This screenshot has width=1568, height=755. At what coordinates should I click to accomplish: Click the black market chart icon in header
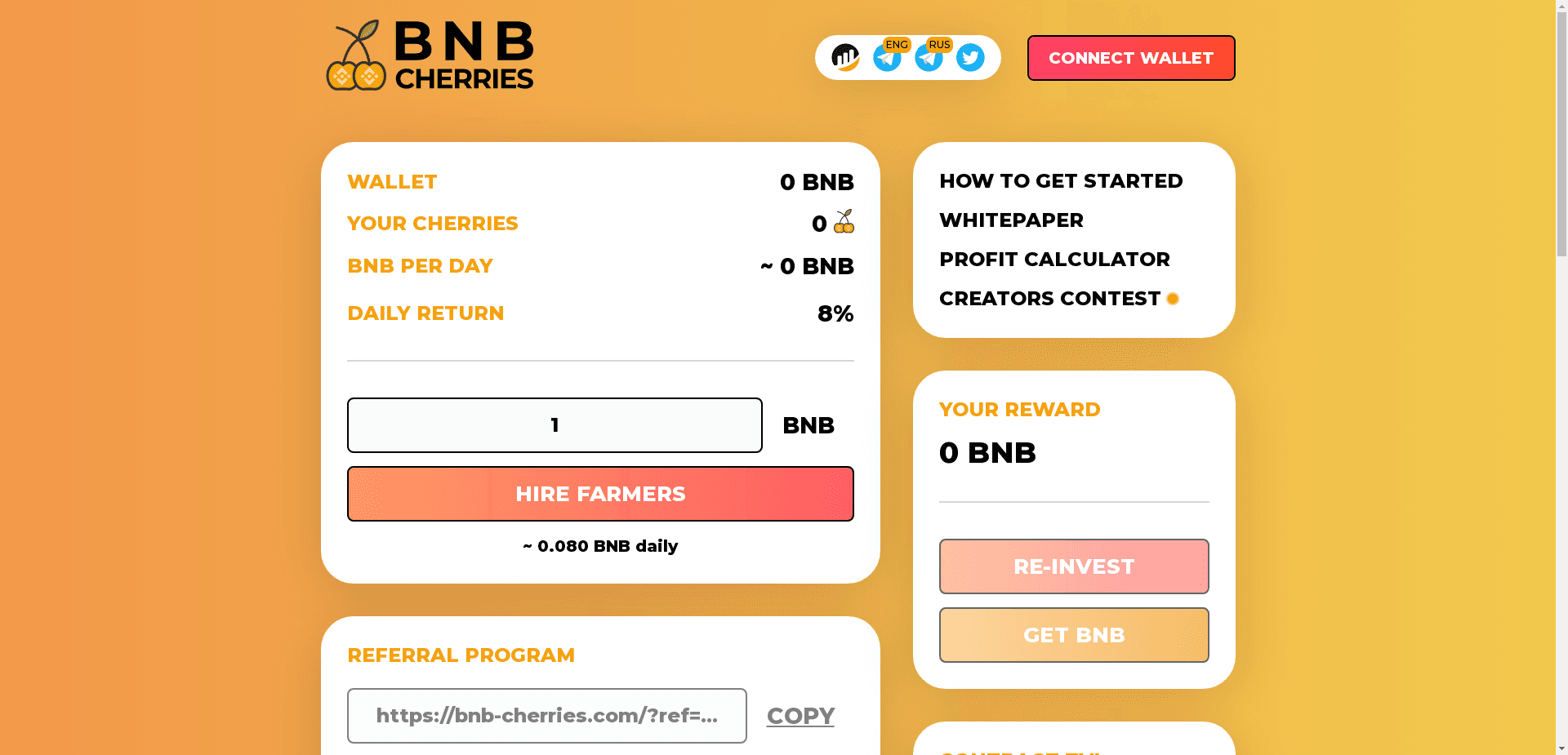coord(846,58)
